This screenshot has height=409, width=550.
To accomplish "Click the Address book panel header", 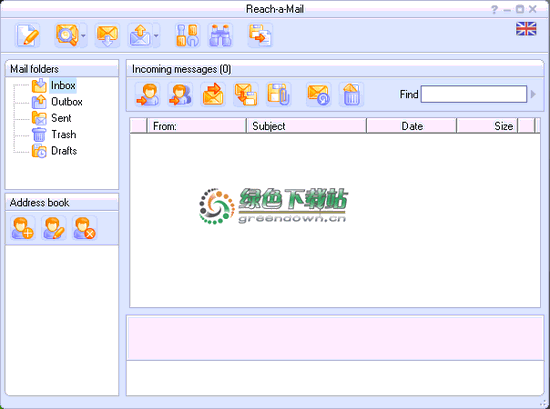I will [x=62, y=203].
